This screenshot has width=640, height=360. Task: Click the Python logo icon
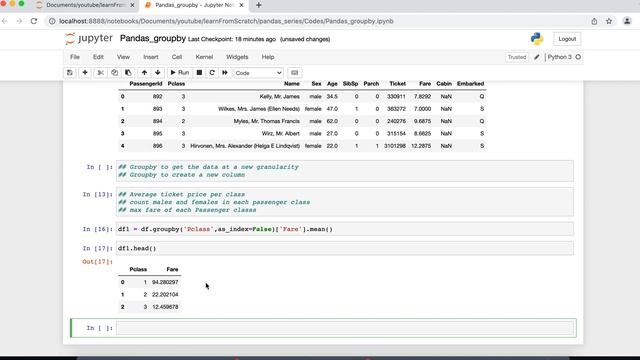pos(537,39)
